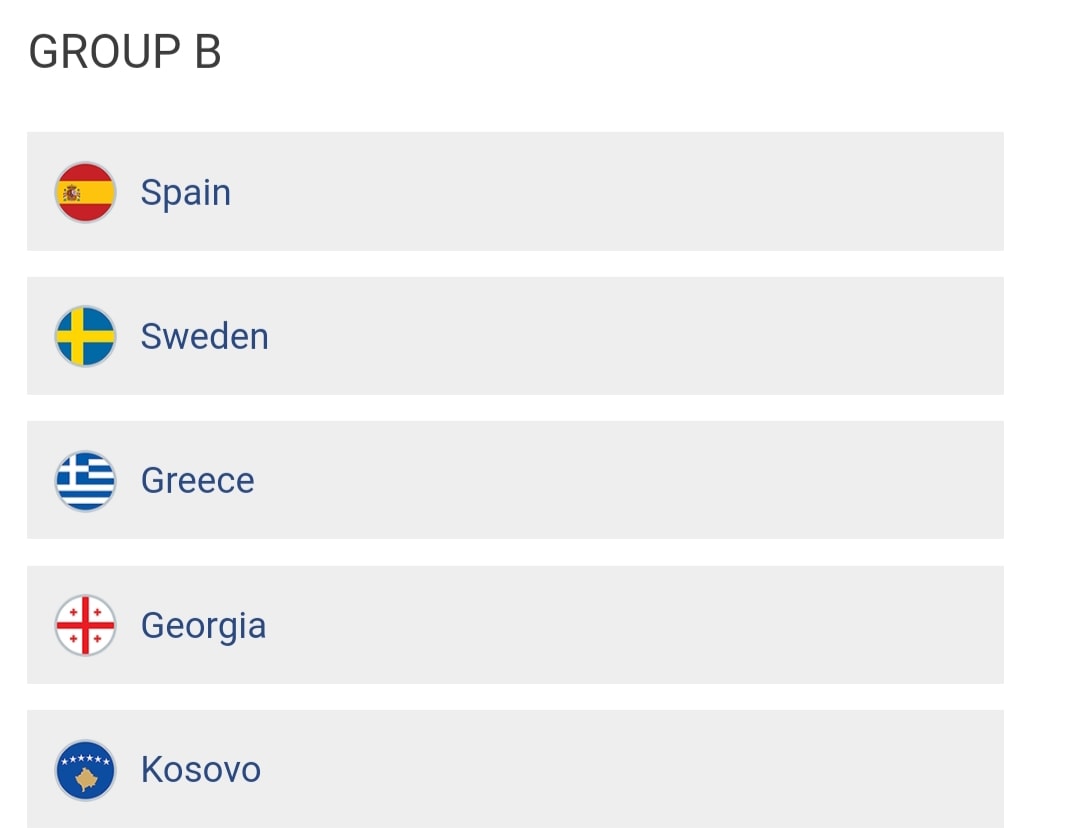This screenshot has width=1080, height=828.
Task: Select the Spain row's empty area
Action: click(x=616, y=192)
